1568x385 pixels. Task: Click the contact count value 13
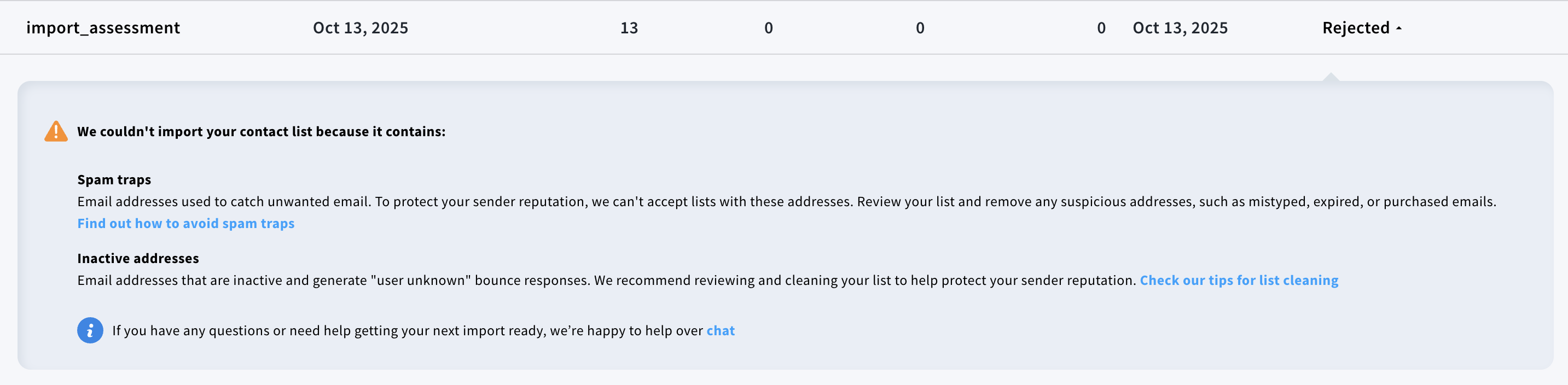point(629,28)
